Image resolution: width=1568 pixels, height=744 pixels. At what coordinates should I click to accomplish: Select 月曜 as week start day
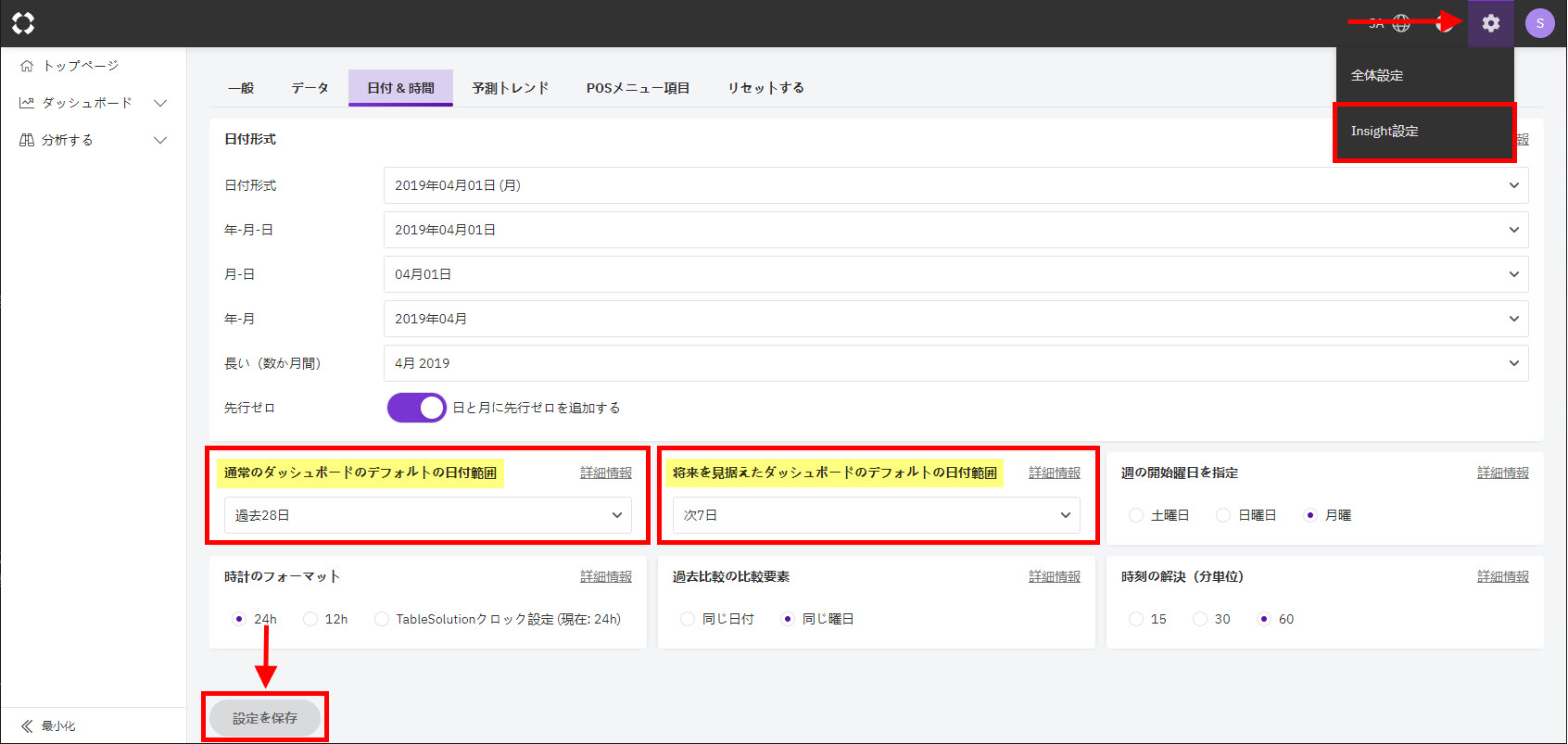(x=1310, y=515)
